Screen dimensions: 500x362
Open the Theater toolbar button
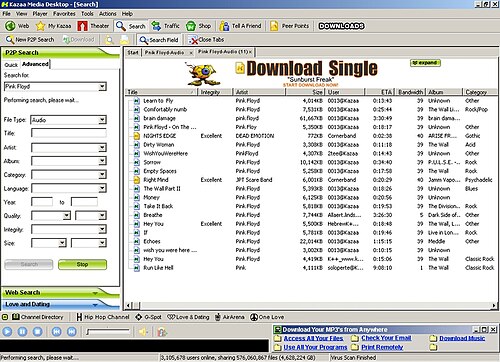coord(93,26)
